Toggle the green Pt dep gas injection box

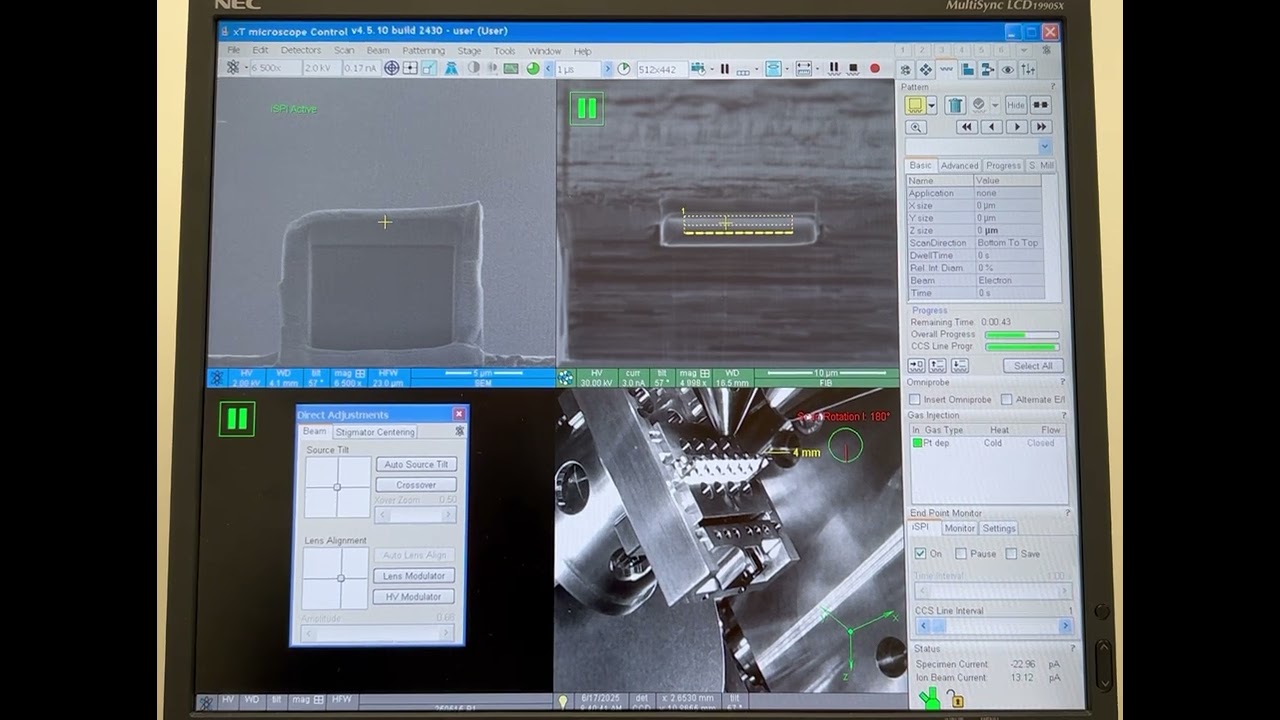(x=917, y=443)
